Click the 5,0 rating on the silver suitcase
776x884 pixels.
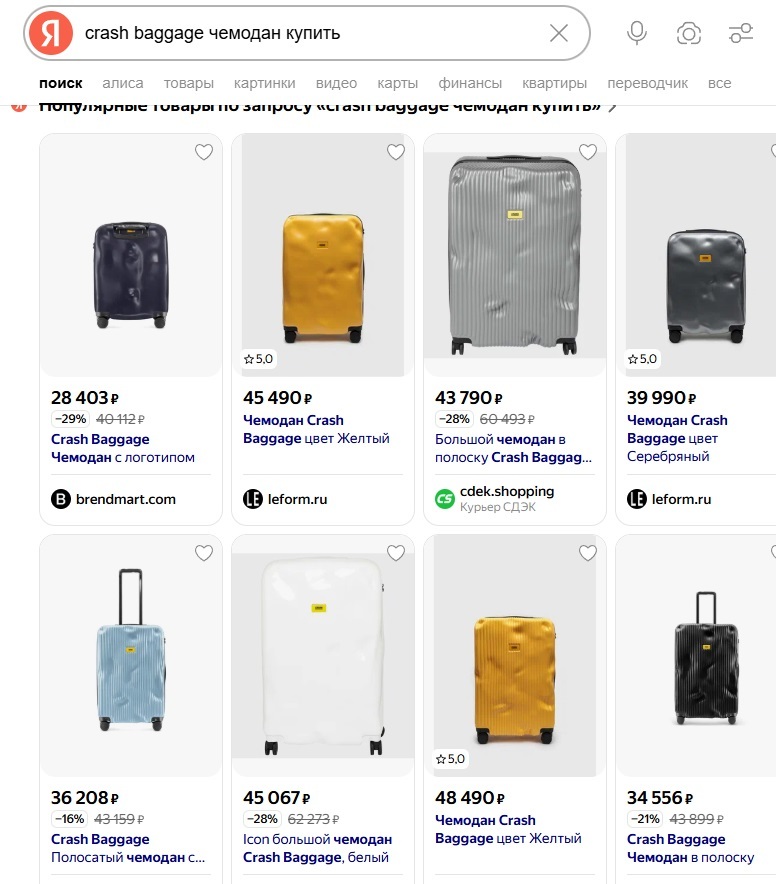pos(641,358)
